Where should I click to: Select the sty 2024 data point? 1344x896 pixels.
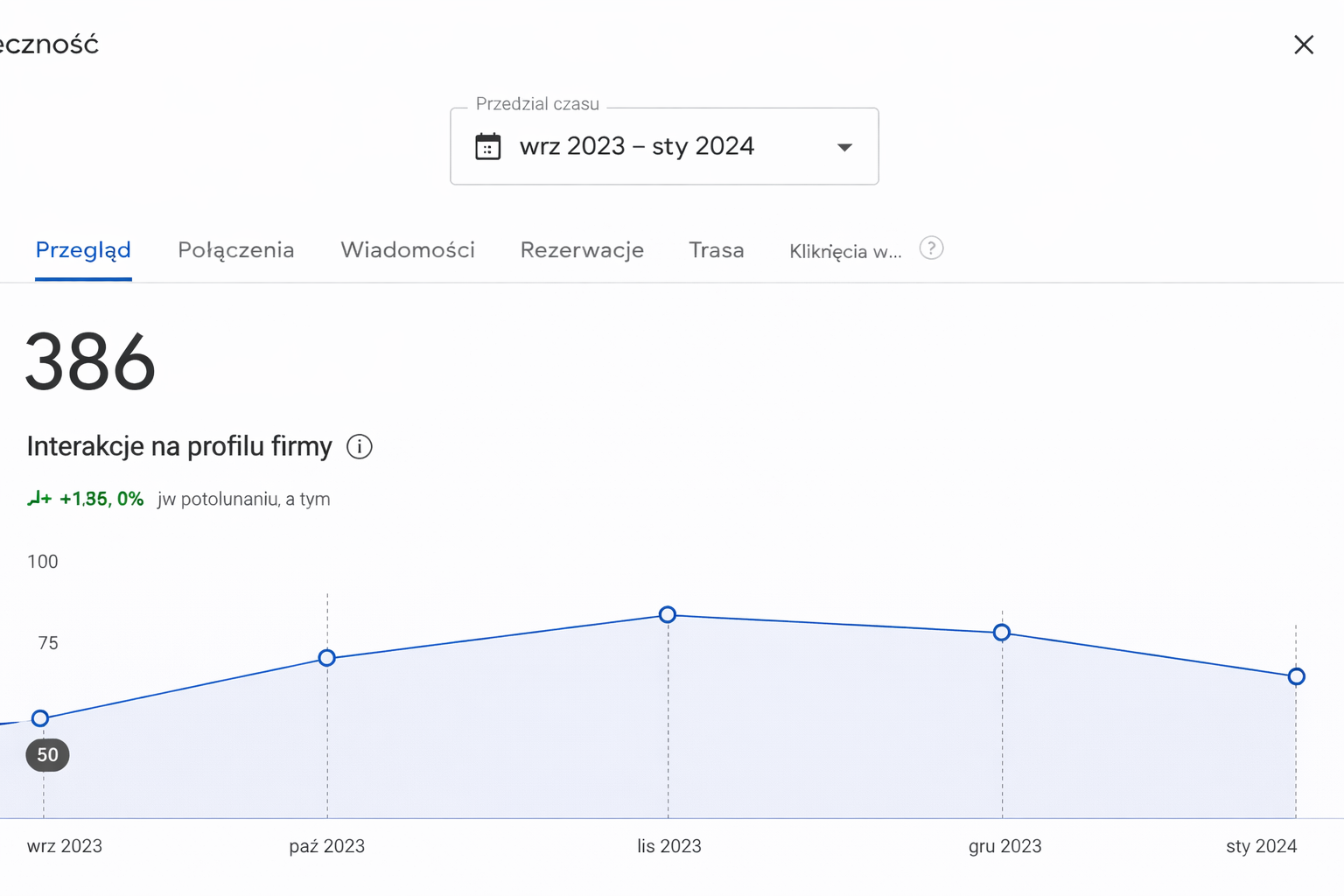point(1297,676)
